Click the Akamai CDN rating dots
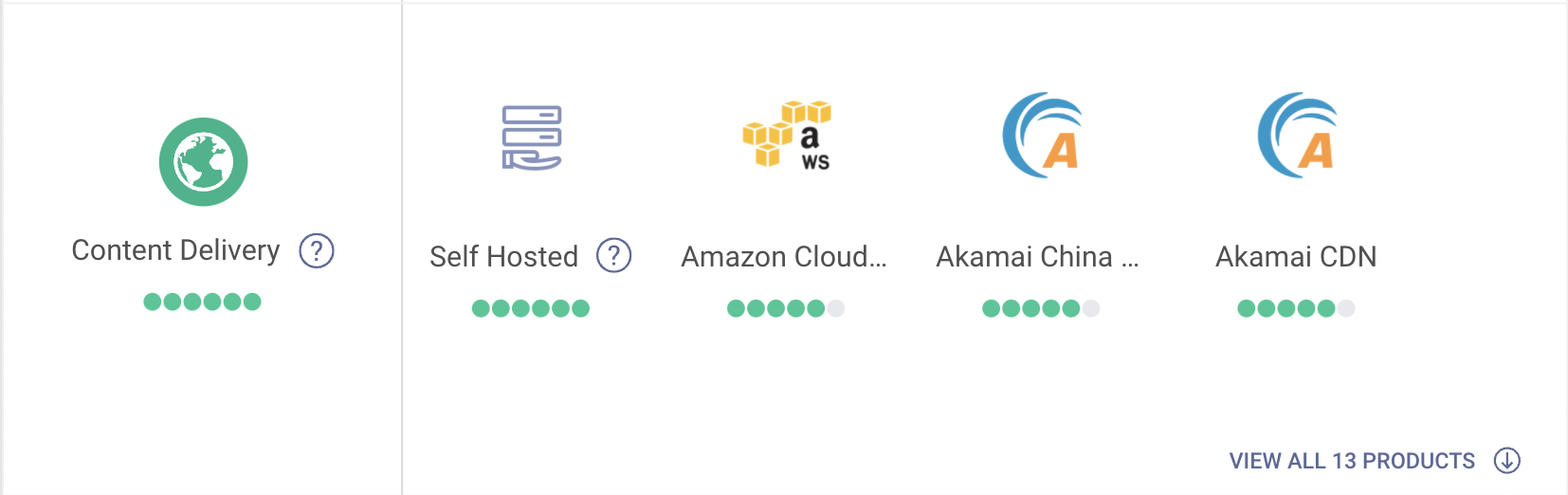The width and height of the screenshot is (1568, 495). tap(1296, 308)
